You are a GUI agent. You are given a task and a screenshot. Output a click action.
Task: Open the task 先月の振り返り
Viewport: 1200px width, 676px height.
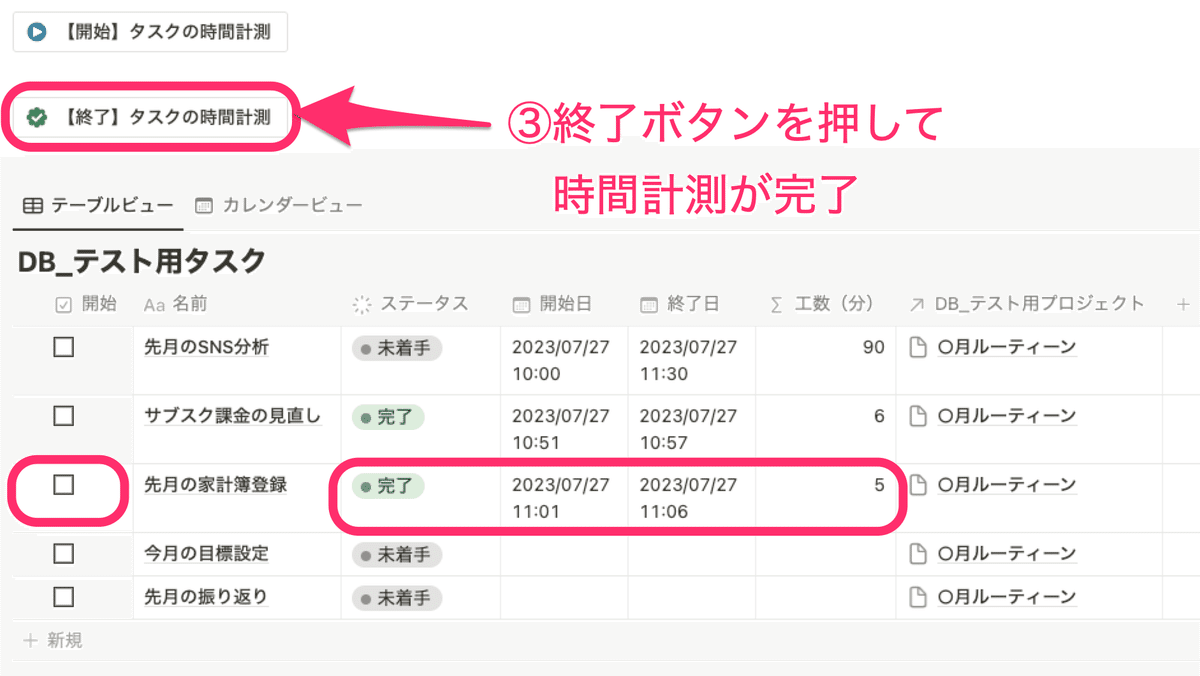click(x=207, y=597)
